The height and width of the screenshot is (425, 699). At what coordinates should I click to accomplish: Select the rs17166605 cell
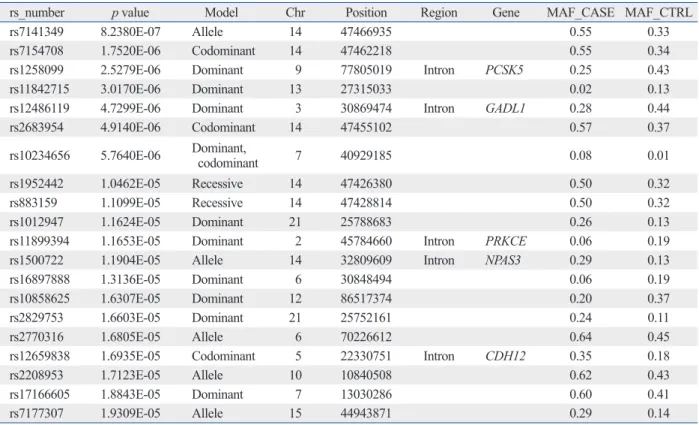[x=39, y=395]
